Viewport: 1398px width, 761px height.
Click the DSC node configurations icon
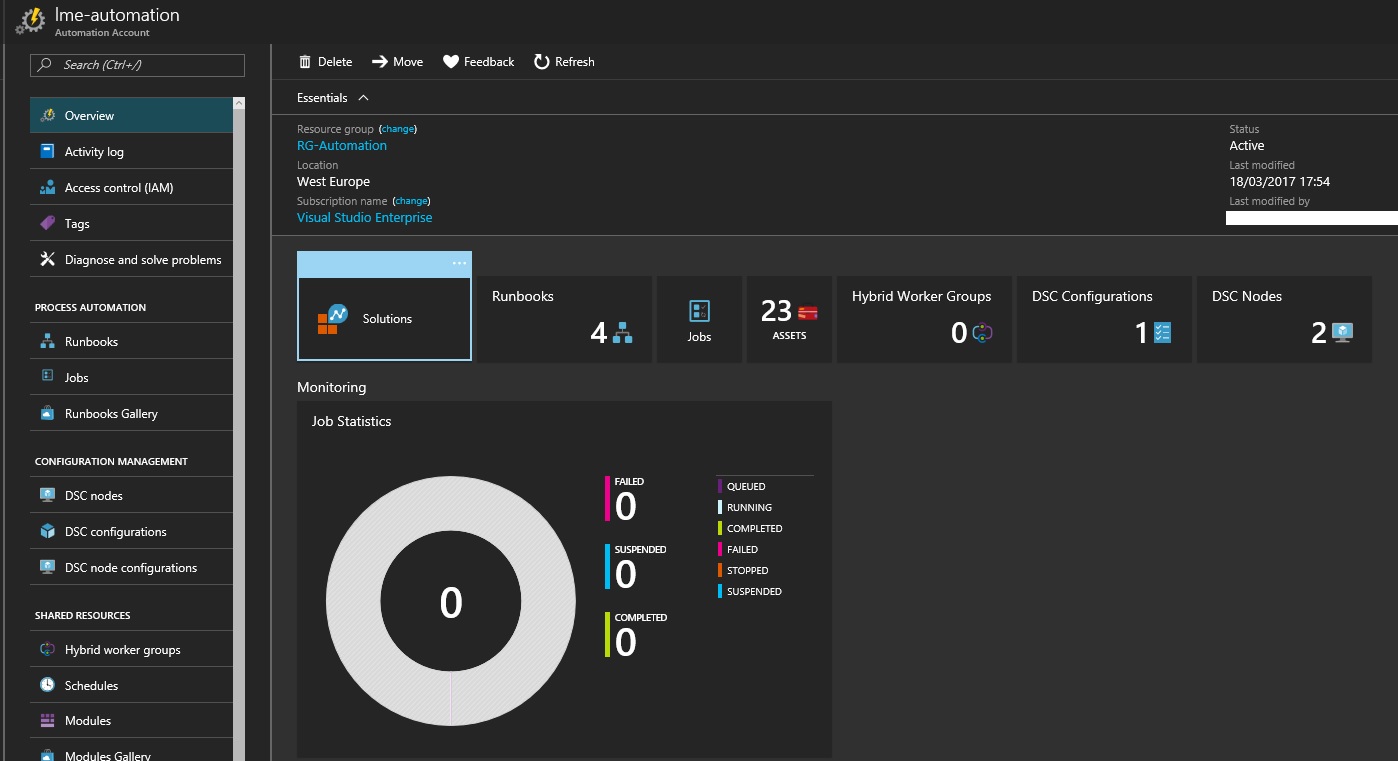(x=47, y=567)
